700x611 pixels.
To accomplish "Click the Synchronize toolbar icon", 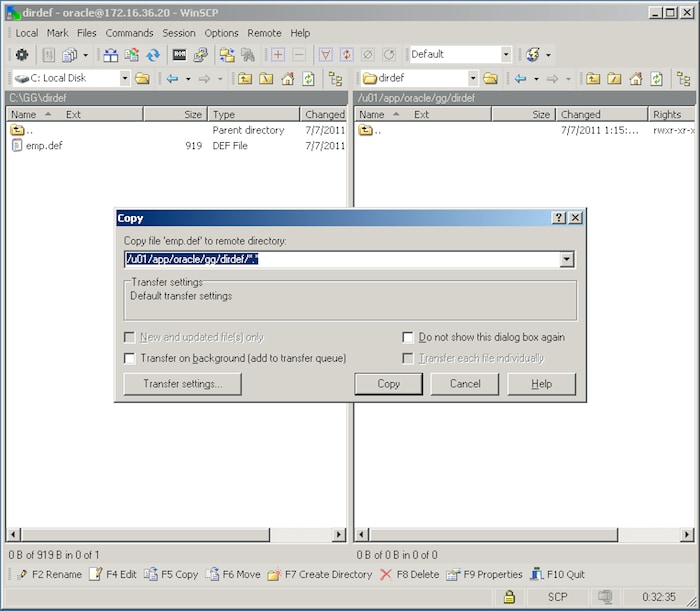I will [132, 55].
